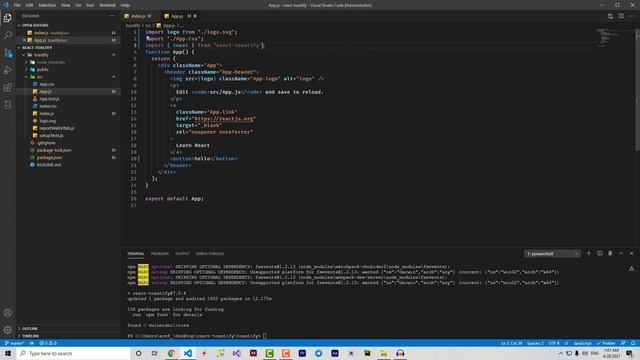Click UTF-8 encoding in status bar
This screenshot has width=640, height=360.
[553, 343]
